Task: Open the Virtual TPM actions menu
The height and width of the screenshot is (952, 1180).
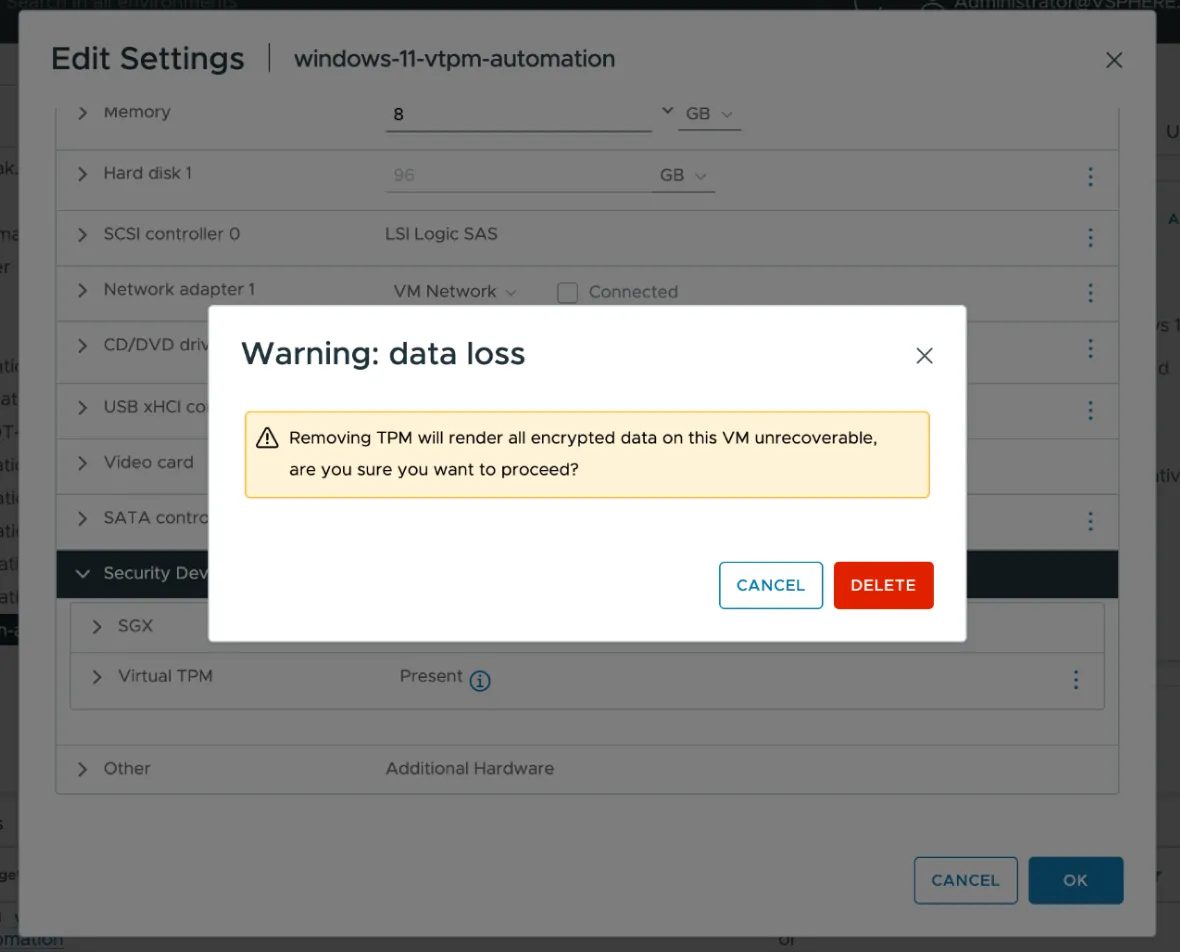Action: click(x=1075, y=680)
